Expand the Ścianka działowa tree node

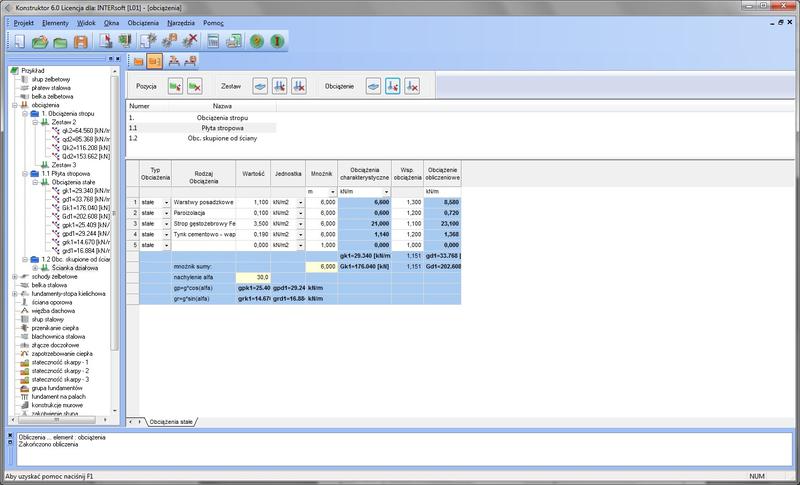tap(35, 267)
